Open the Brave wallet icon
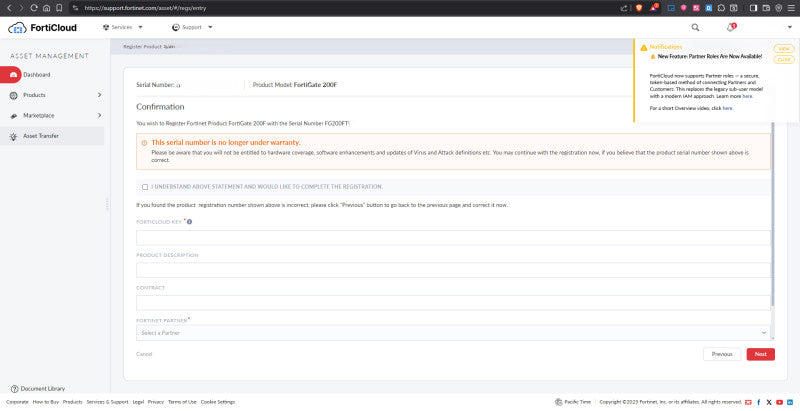The width and height of the screenshot is (800, 411). pyautogui.click(x=766, y=8)
